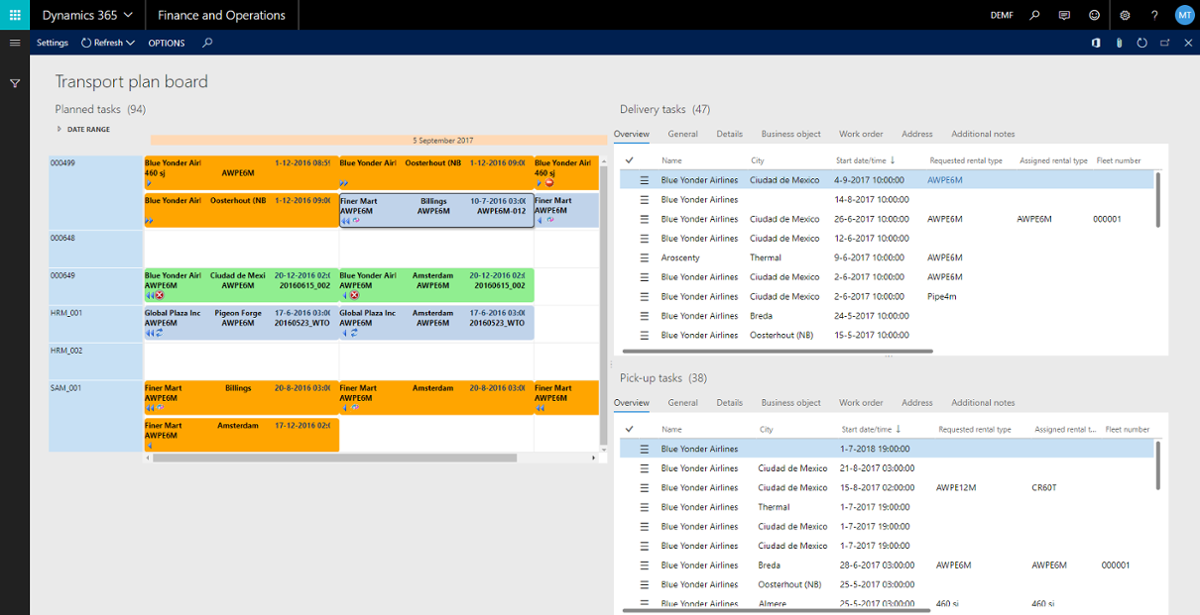Click the red stop icon on the planner card
Viewport: 1200px width, 615px height.
pos(549,183)
